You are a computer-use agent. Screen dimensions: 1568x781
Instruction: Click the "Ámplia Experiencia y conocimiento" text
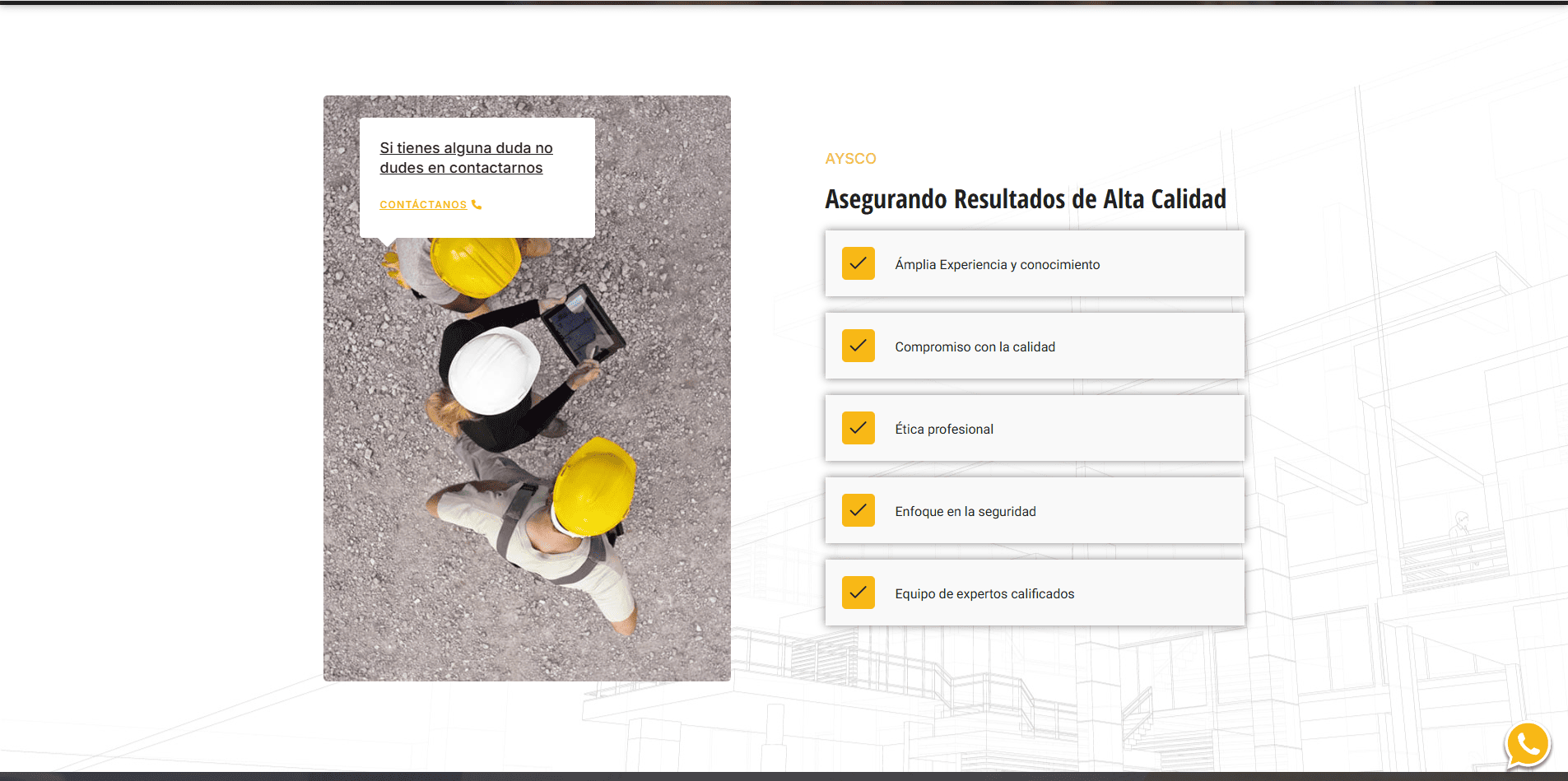[997, 265]
